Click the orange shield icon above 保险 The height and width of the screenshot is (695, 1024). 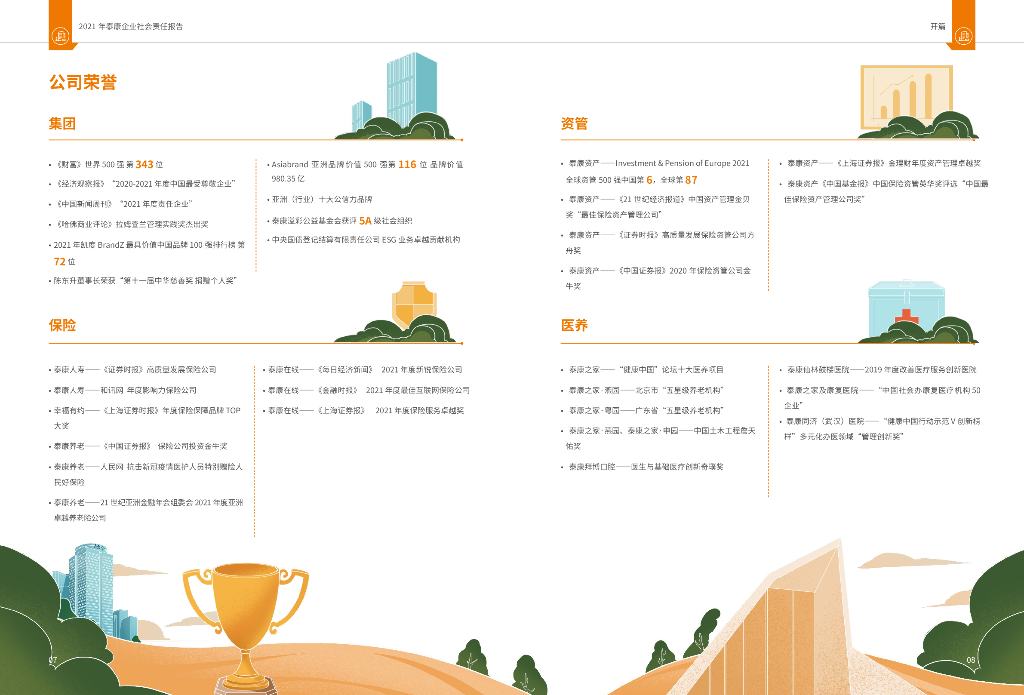tap(414, 304)
